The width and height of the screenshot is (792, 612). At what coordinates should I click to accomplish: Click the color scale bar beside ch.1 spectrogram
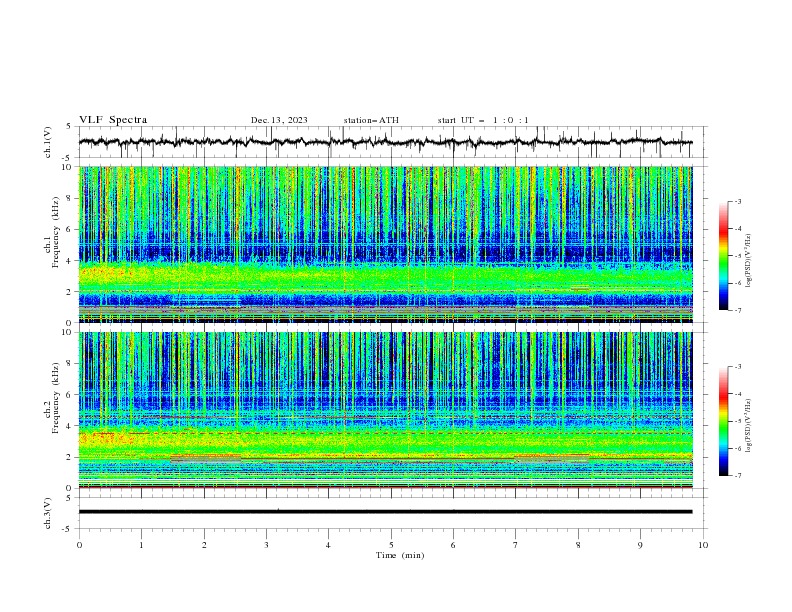coord(723,256)
